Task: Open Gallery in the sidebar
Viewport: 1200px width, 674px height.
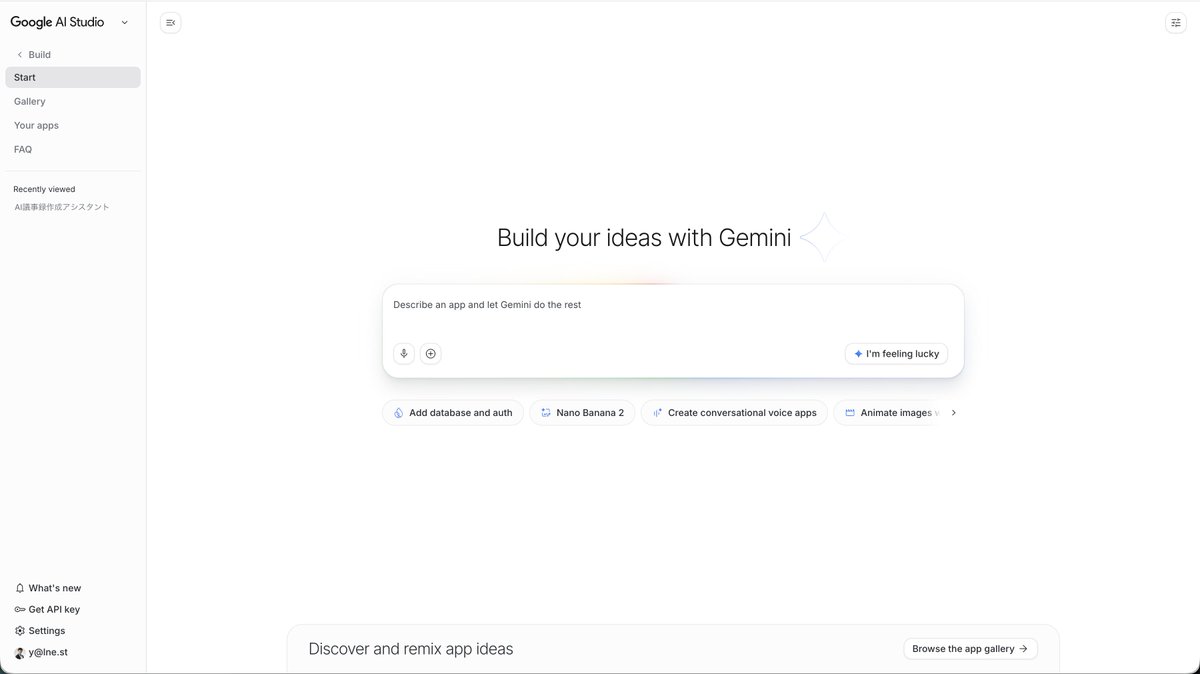Action: pos(73,101)
